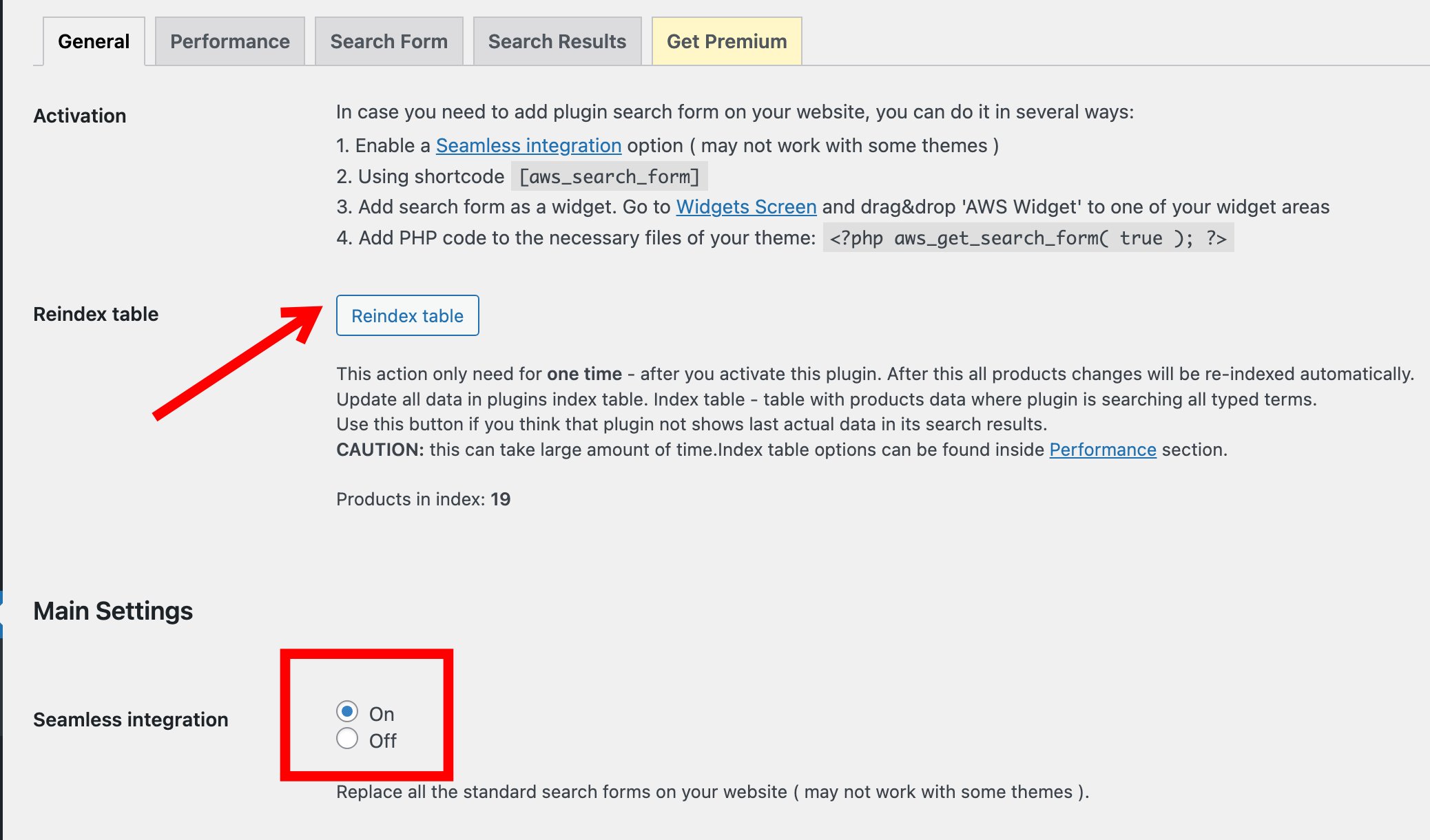Follow the Performance link in the caution note

(x=1102, y=450)
